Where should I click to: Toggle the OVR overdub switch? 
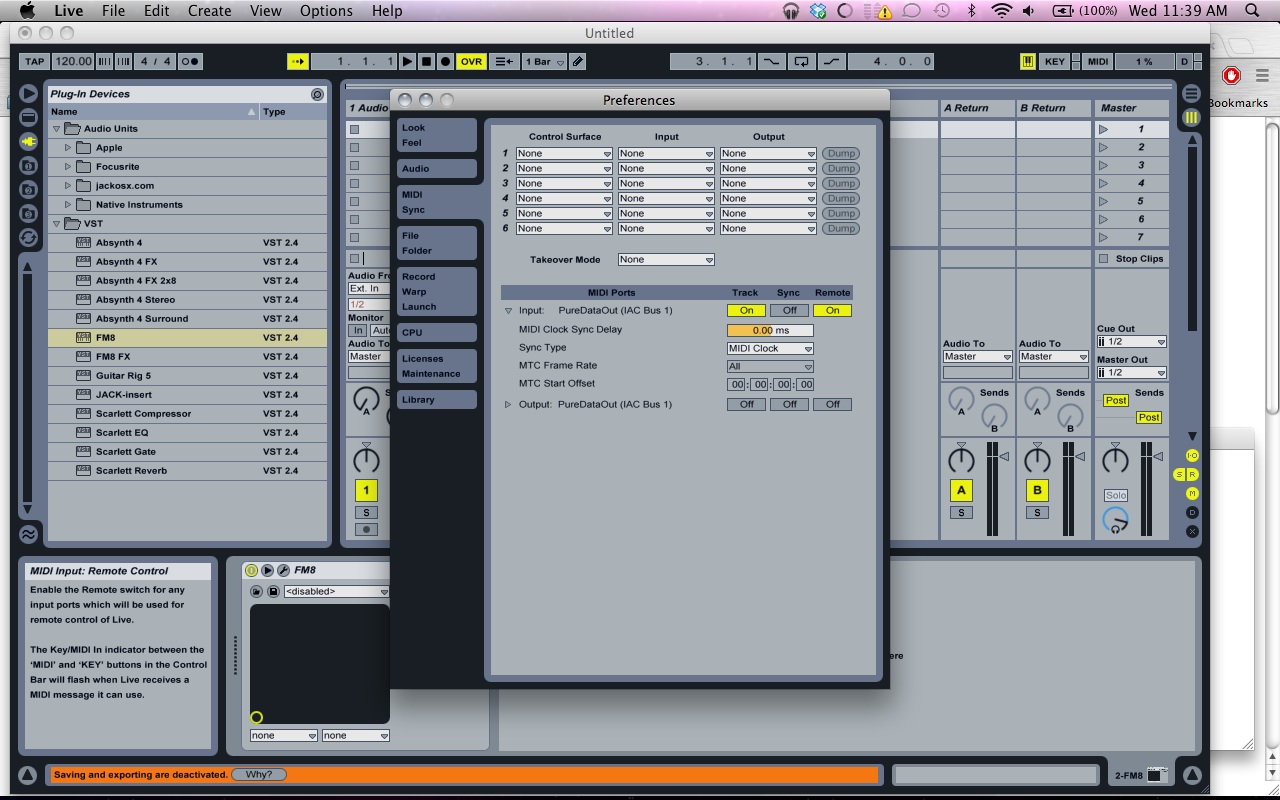pos(471,61)
